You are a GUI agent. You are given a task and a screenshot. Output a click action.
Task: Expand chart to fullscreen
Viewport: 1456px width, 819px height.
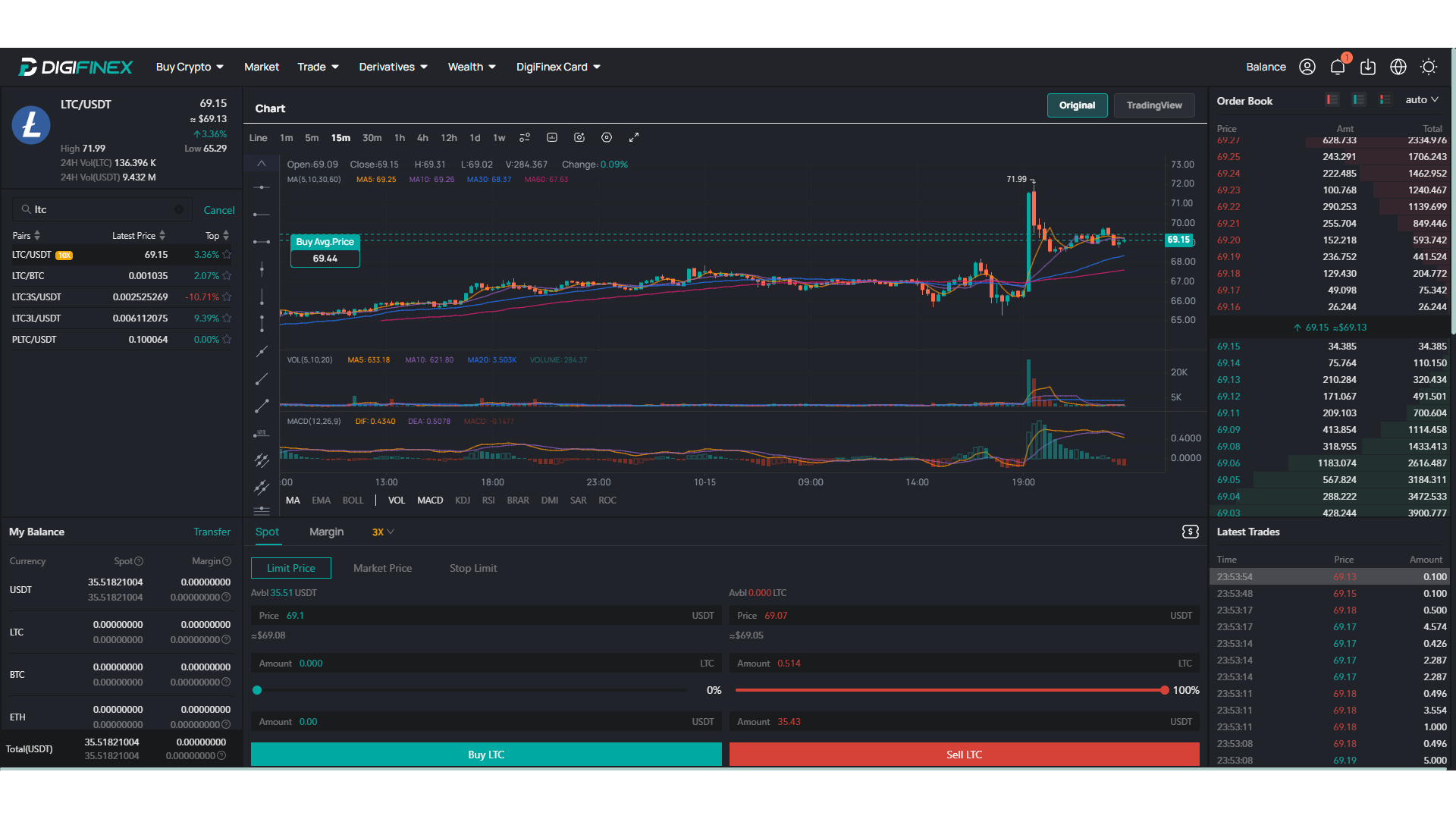click(634, 137)
